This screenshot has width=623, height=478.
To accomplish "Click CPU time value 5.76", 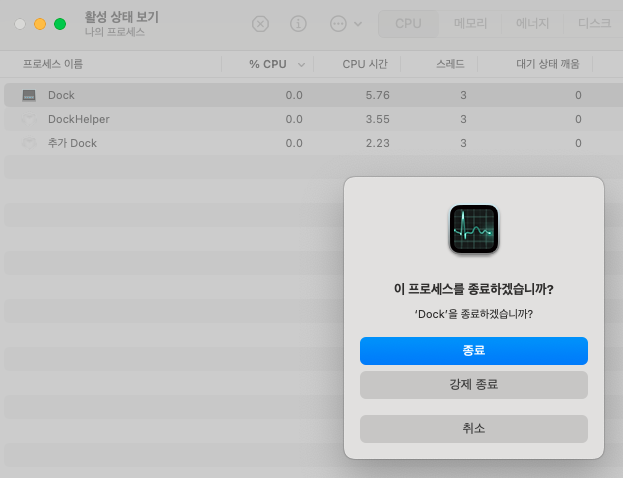I will (377, 95).
